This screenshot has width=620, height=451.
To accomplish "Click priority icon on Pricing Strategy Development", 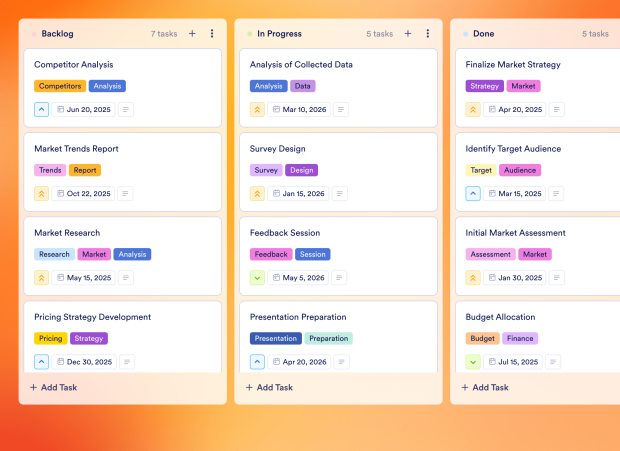I will [42, 361].
